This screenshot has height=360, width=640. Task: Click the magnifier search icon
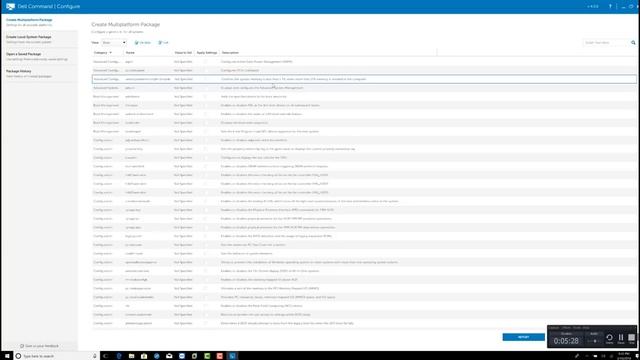[x=633, y=42]
